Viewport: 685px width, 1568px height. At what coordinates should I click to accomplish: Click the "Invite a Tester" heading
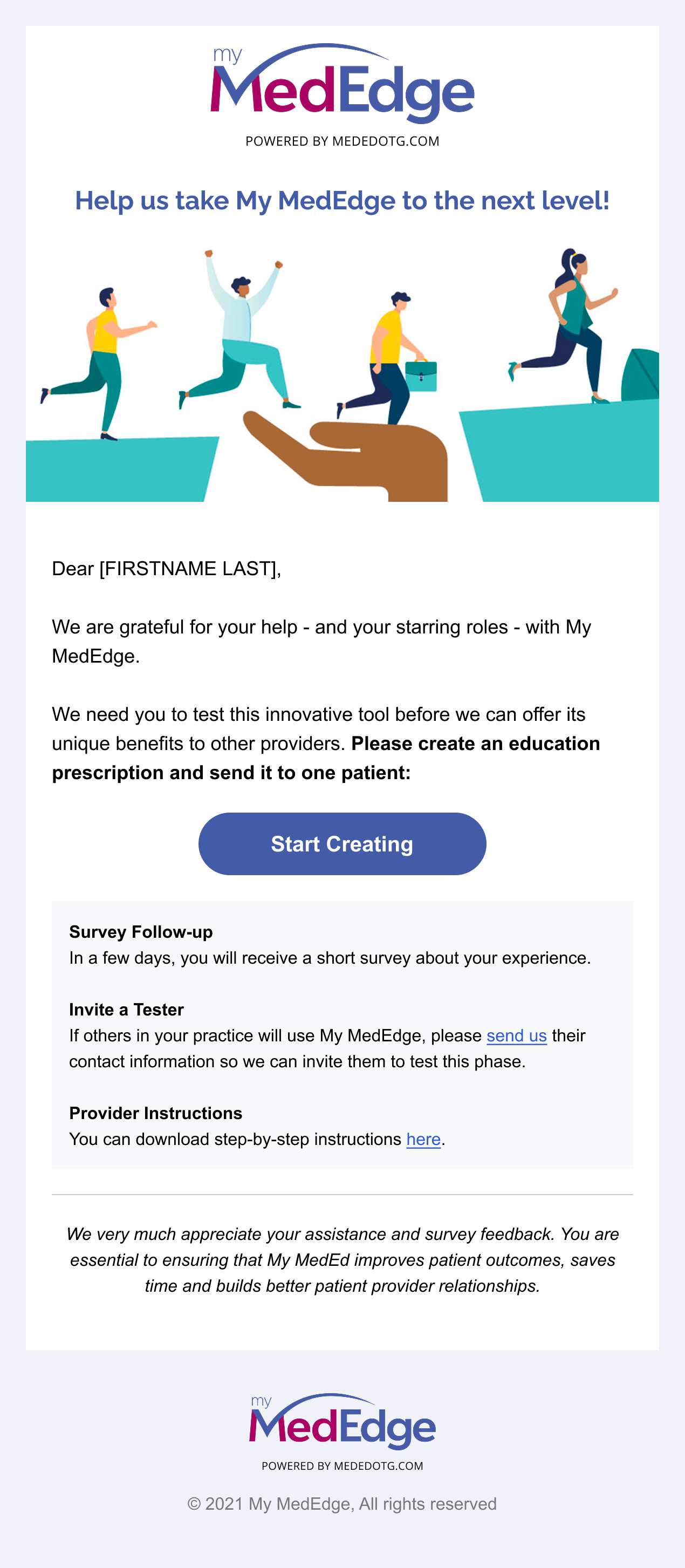126,1009
